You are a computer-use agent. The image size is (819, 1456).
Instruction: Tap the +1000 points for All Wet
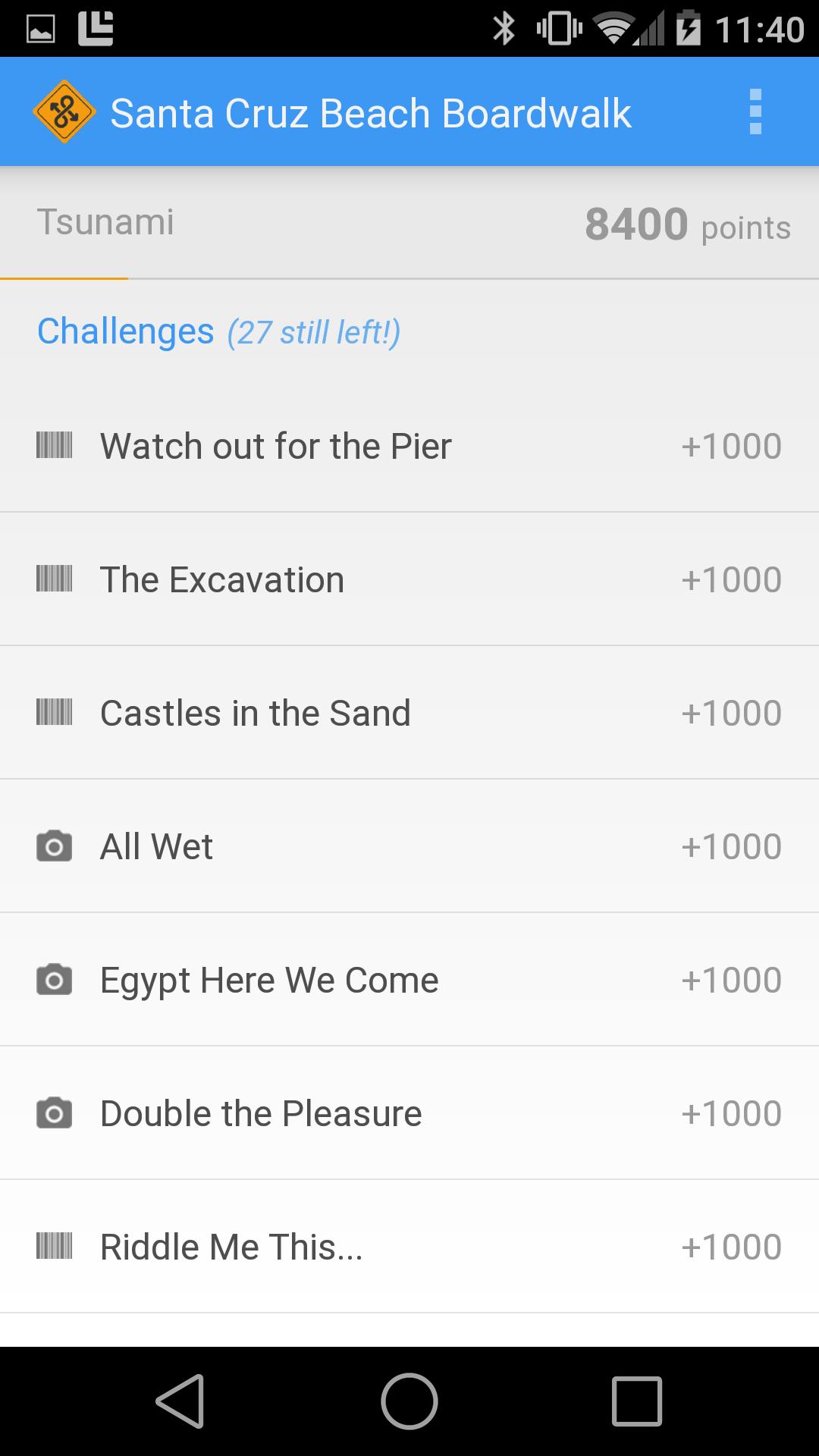pyautogui.click(x=731, y=847)
